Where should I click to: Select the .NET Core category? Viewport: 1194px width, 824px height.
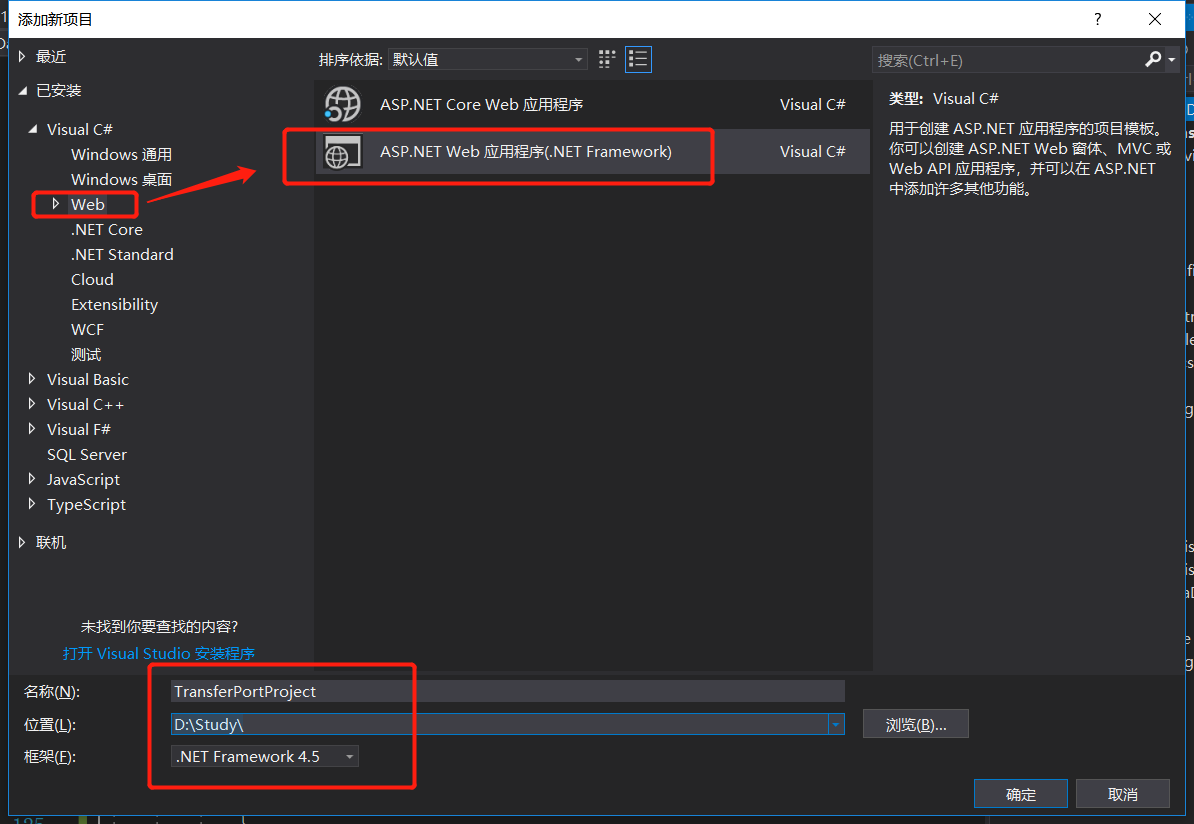tap(107, 229)
